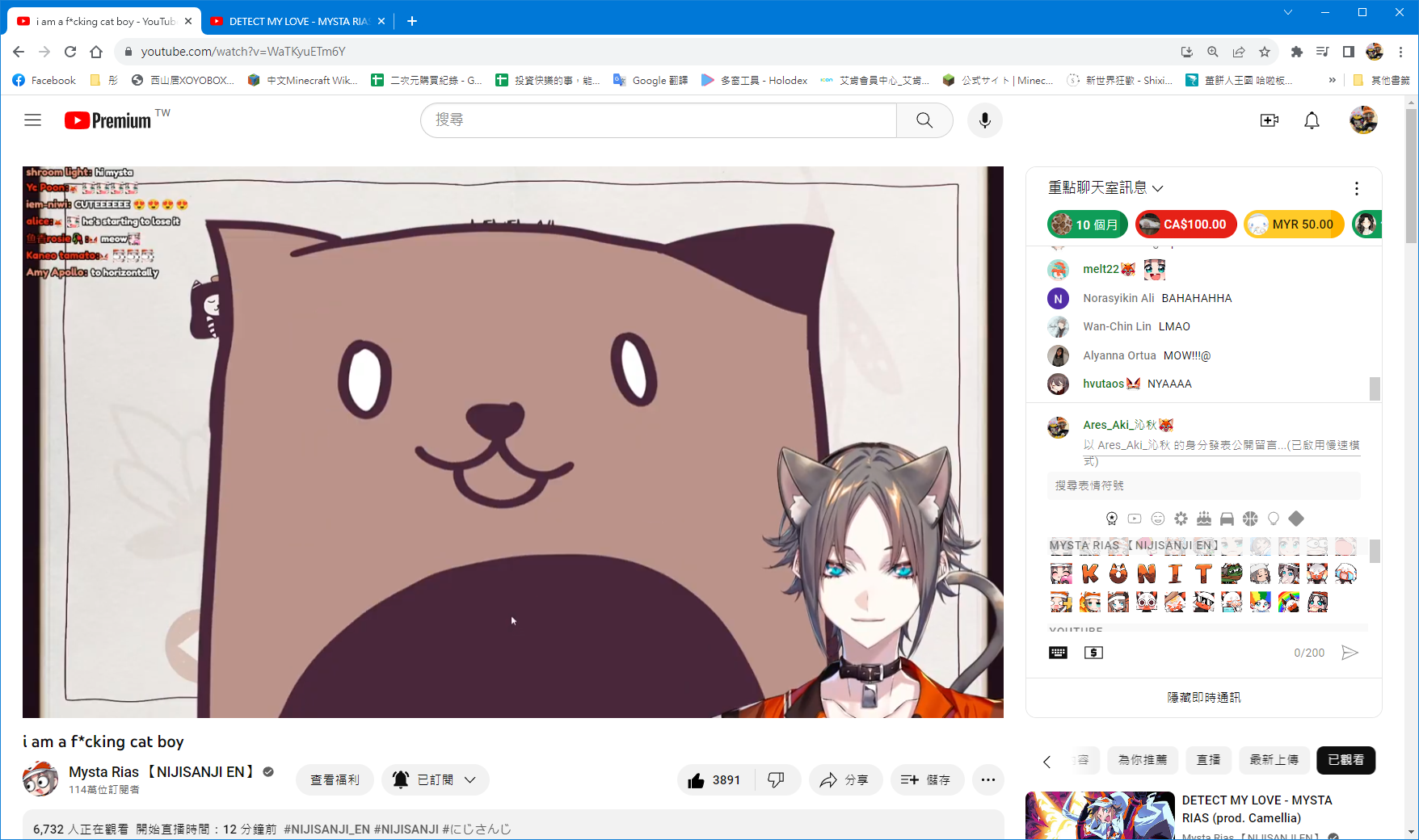Image resolution: width=1419 pixels, height=840 pixels.
Task: Open the CA$100.00 Super Chat ticker
Action: [x=1186, y=225]
